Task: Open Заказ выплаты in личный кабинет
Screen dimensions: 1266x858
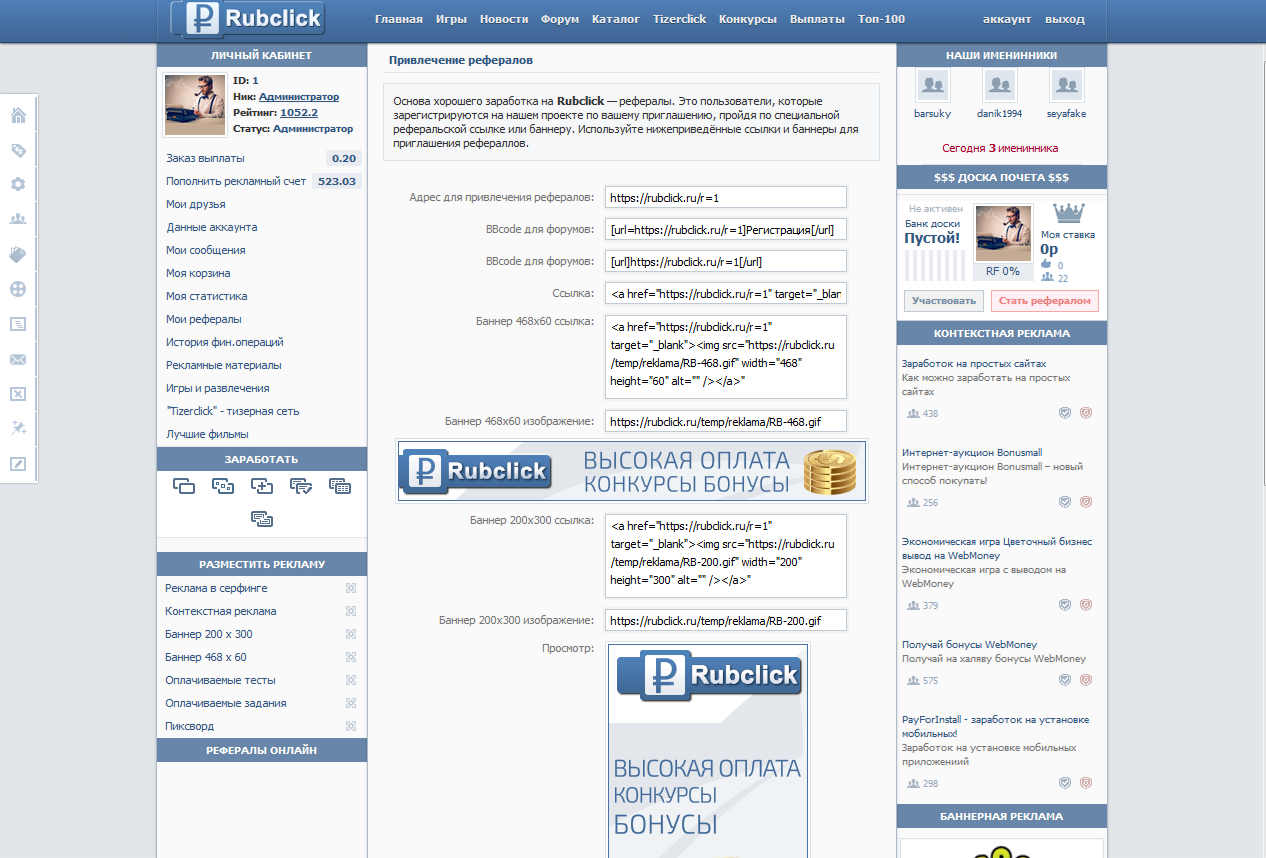Action: (x=205, y=158)
